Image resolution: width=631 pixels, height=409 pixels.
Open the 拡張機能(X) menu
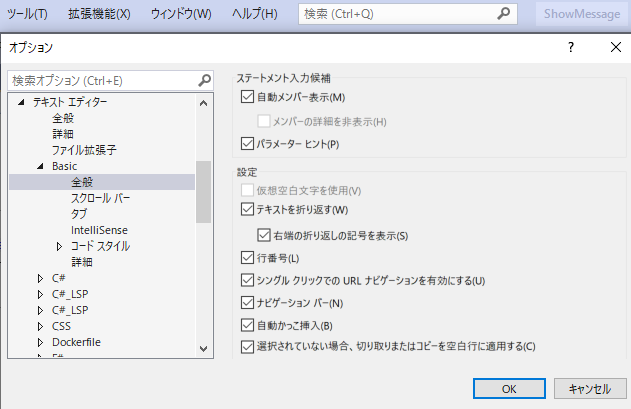coord(99,14)
